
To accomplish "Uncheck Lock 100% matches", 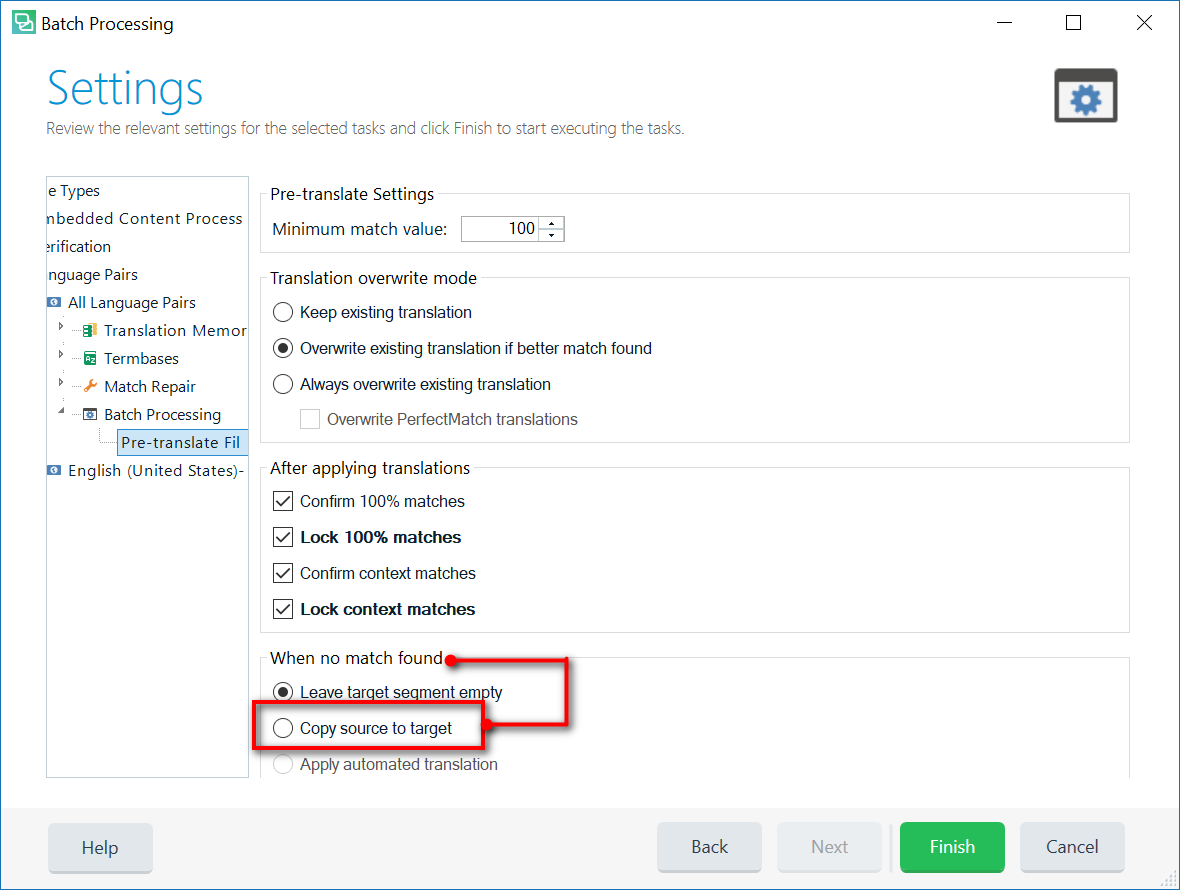I will click(x=283, y=537).
